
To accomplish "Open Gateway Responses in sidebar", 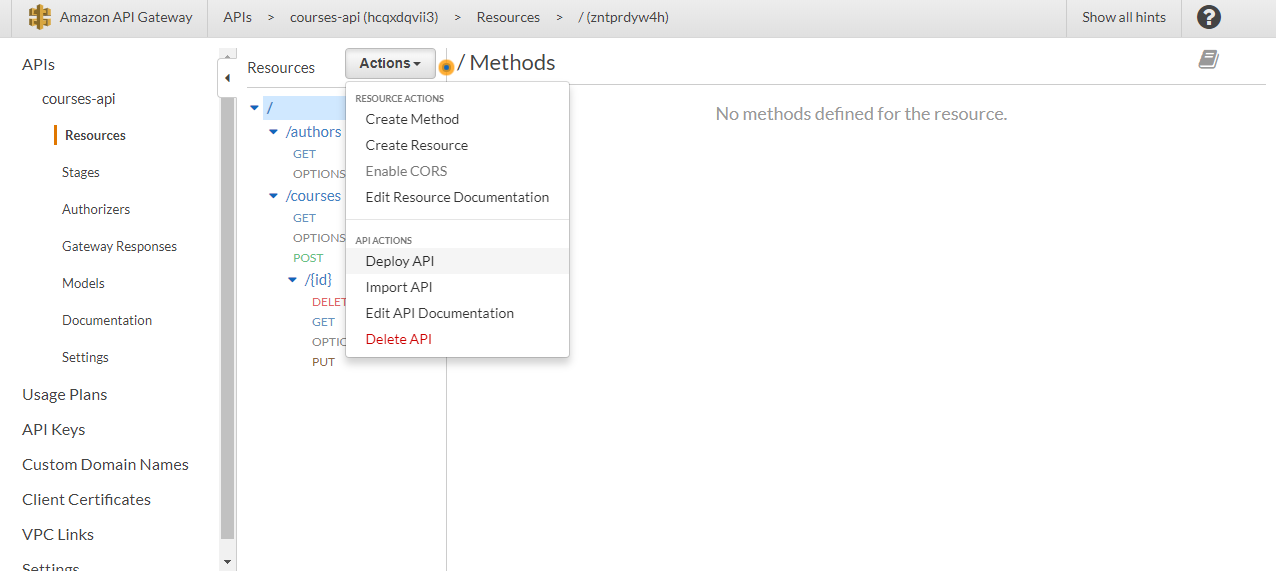I will click(x=119, y=246).
